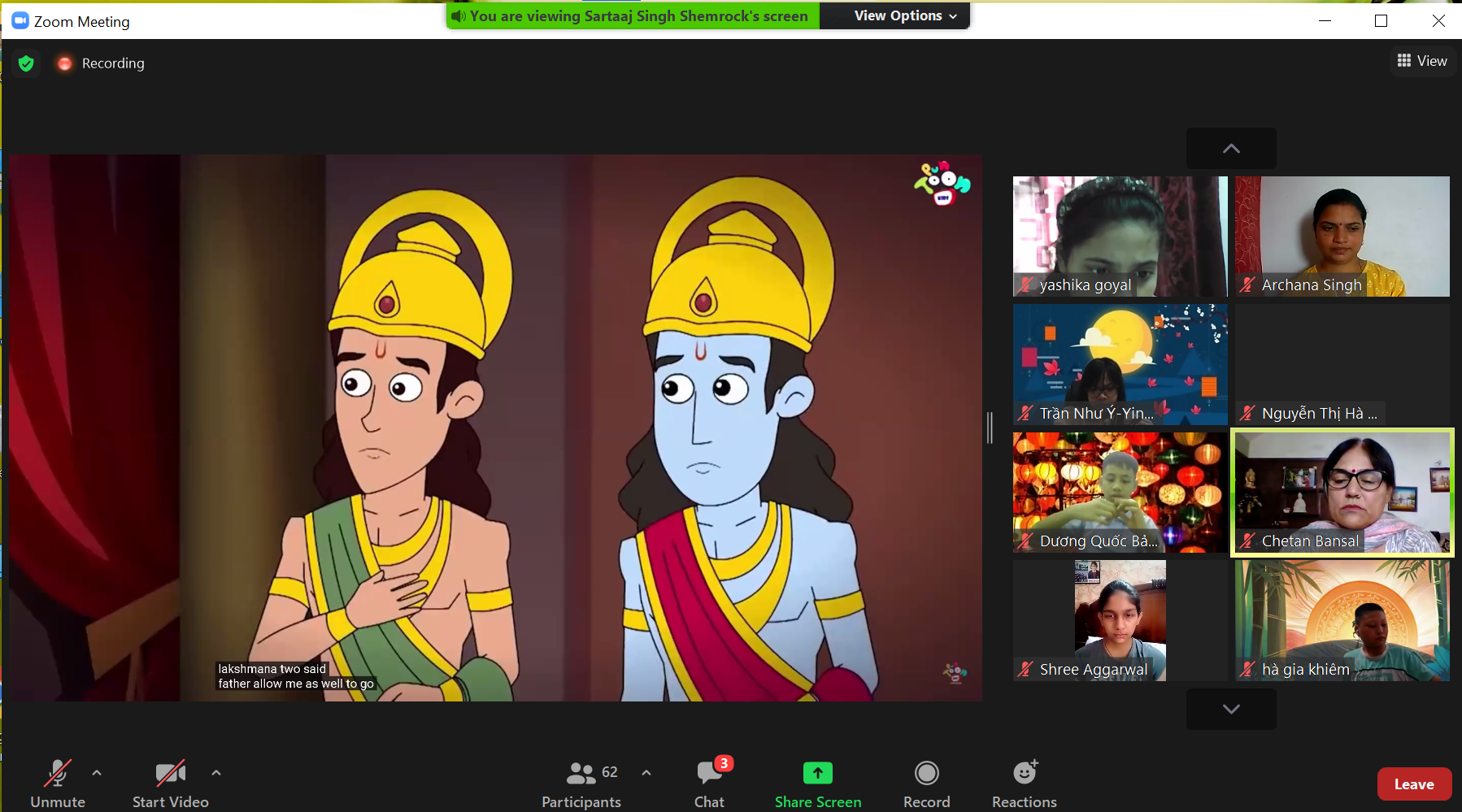The height and width of the screenshot is (812, 1462).
Task: Click the divider handle beside the shared screen
Action: (990, 428)
